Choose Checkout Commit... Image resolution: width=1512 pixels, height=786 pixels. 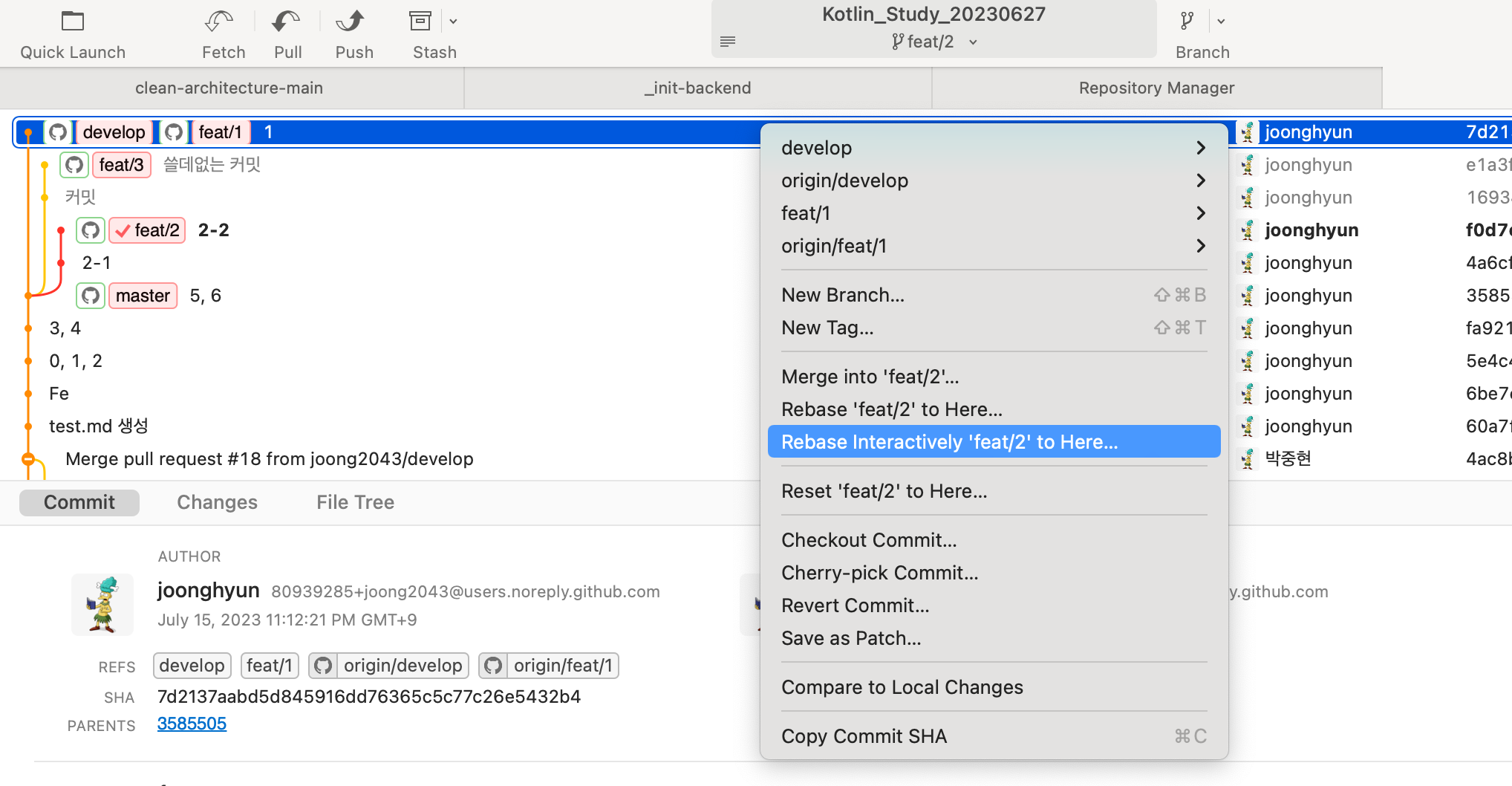[994, 540]
